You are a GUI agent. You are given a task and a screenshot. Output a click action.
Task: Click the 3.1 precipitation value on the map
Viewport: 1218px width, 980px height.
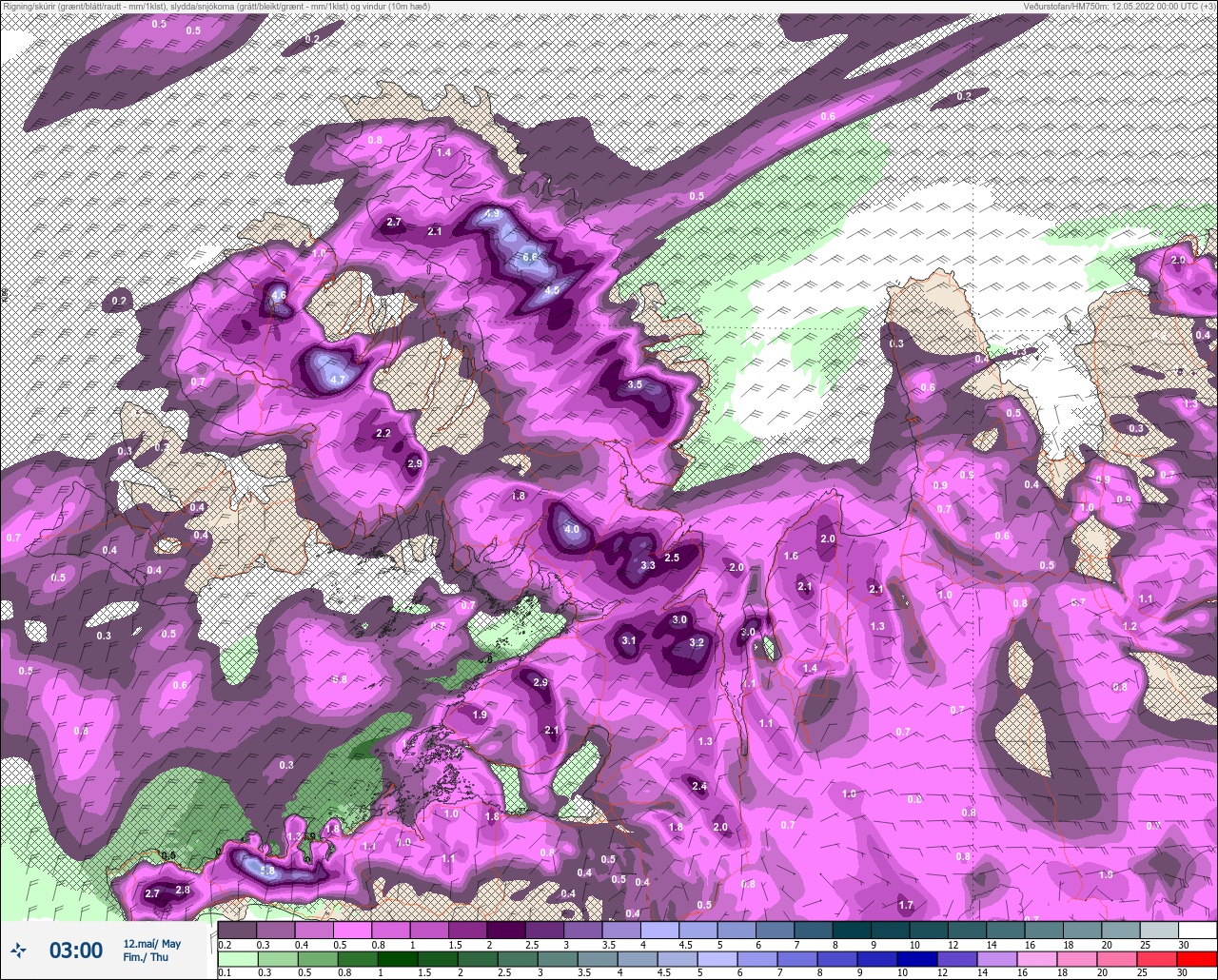(x=629, y=641)
